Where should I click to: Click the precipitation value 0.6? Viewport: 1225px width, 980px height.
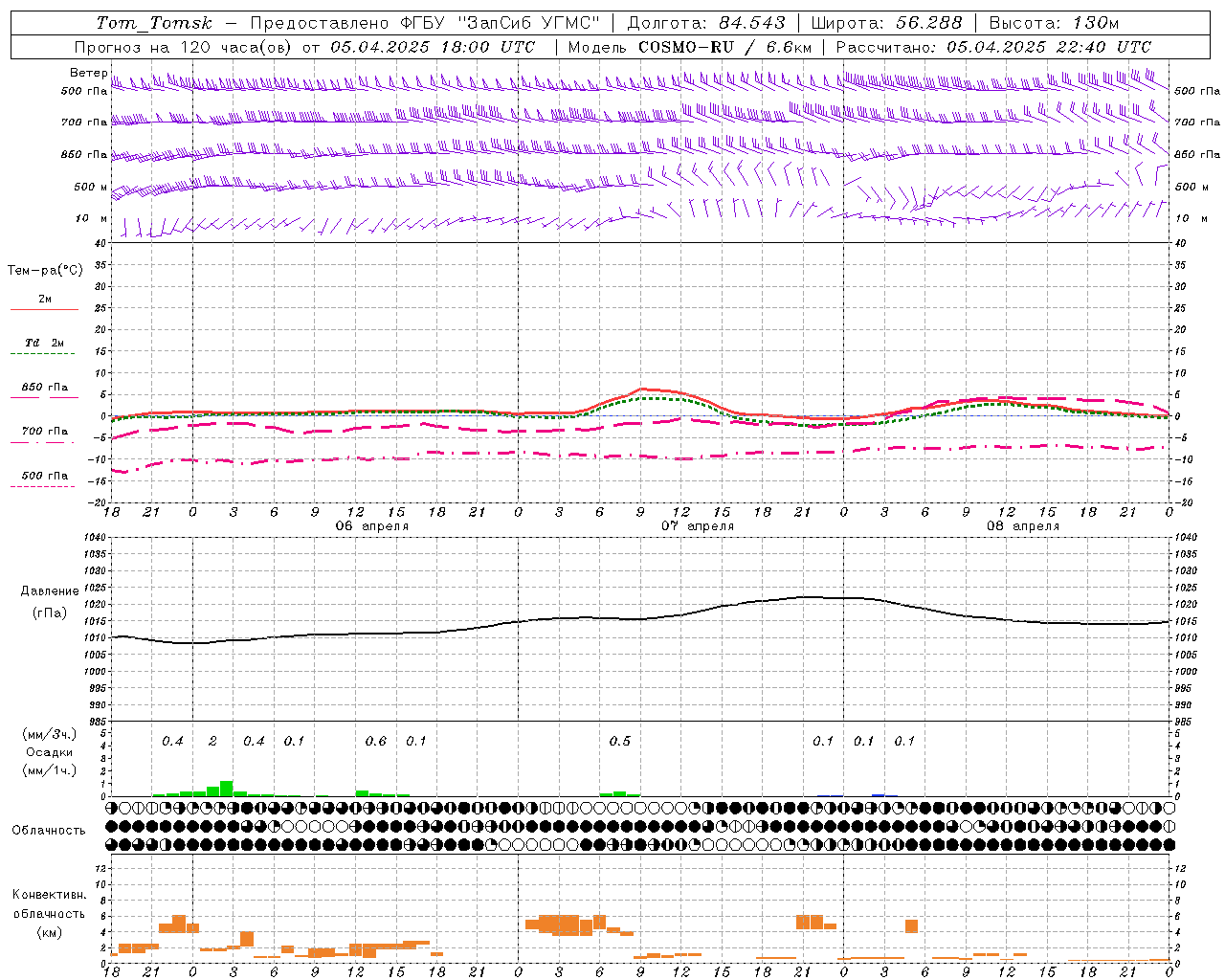pos(376,741)
